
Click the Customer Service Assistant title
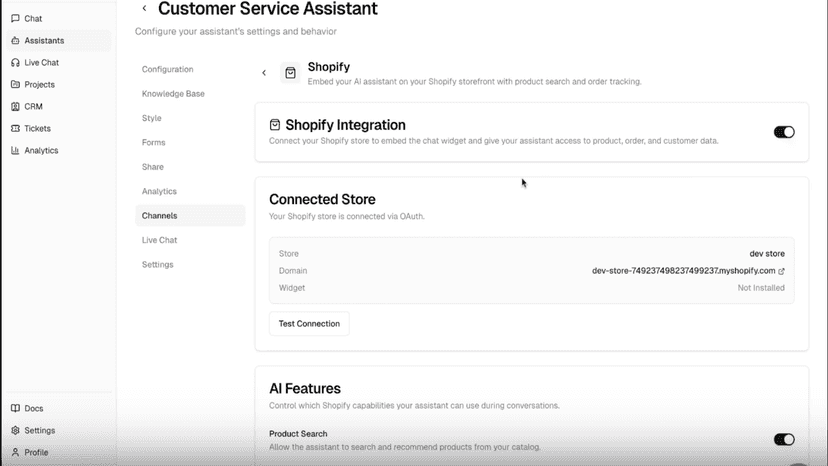point(268,8)
